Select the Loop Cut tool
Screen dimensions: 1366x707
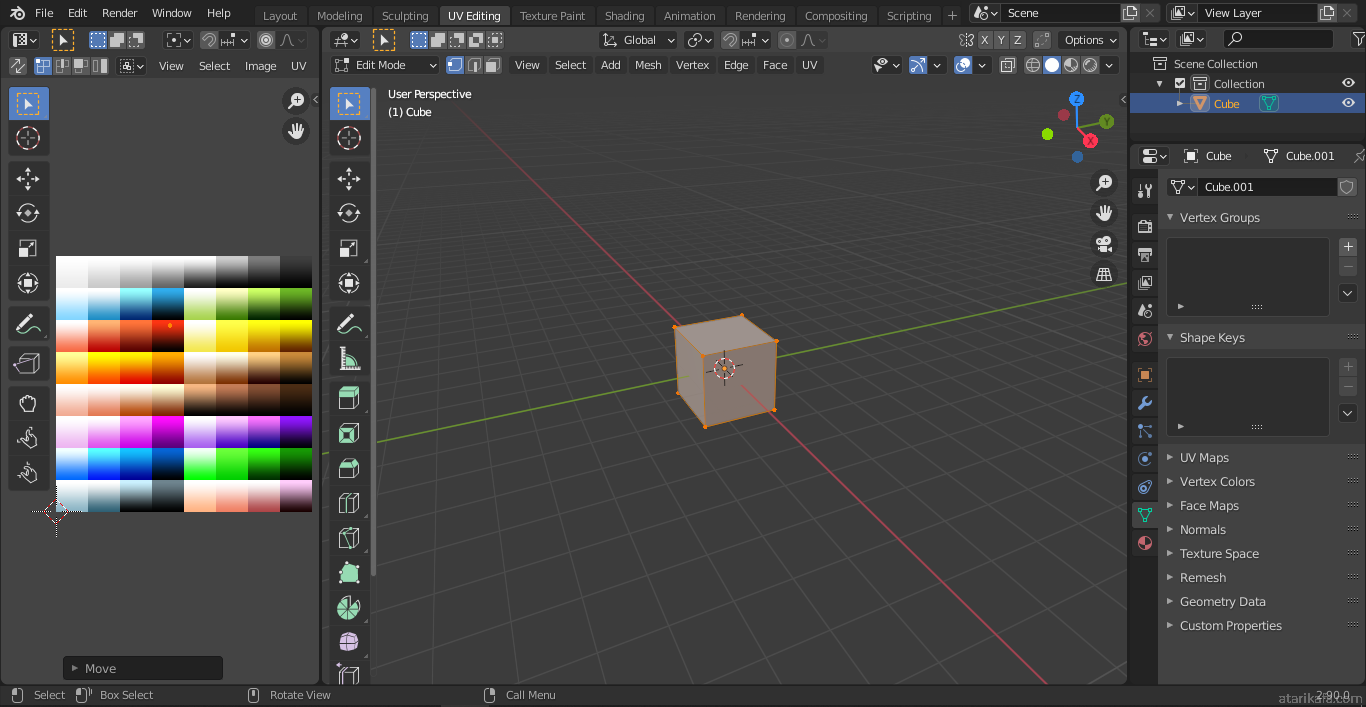349,504
